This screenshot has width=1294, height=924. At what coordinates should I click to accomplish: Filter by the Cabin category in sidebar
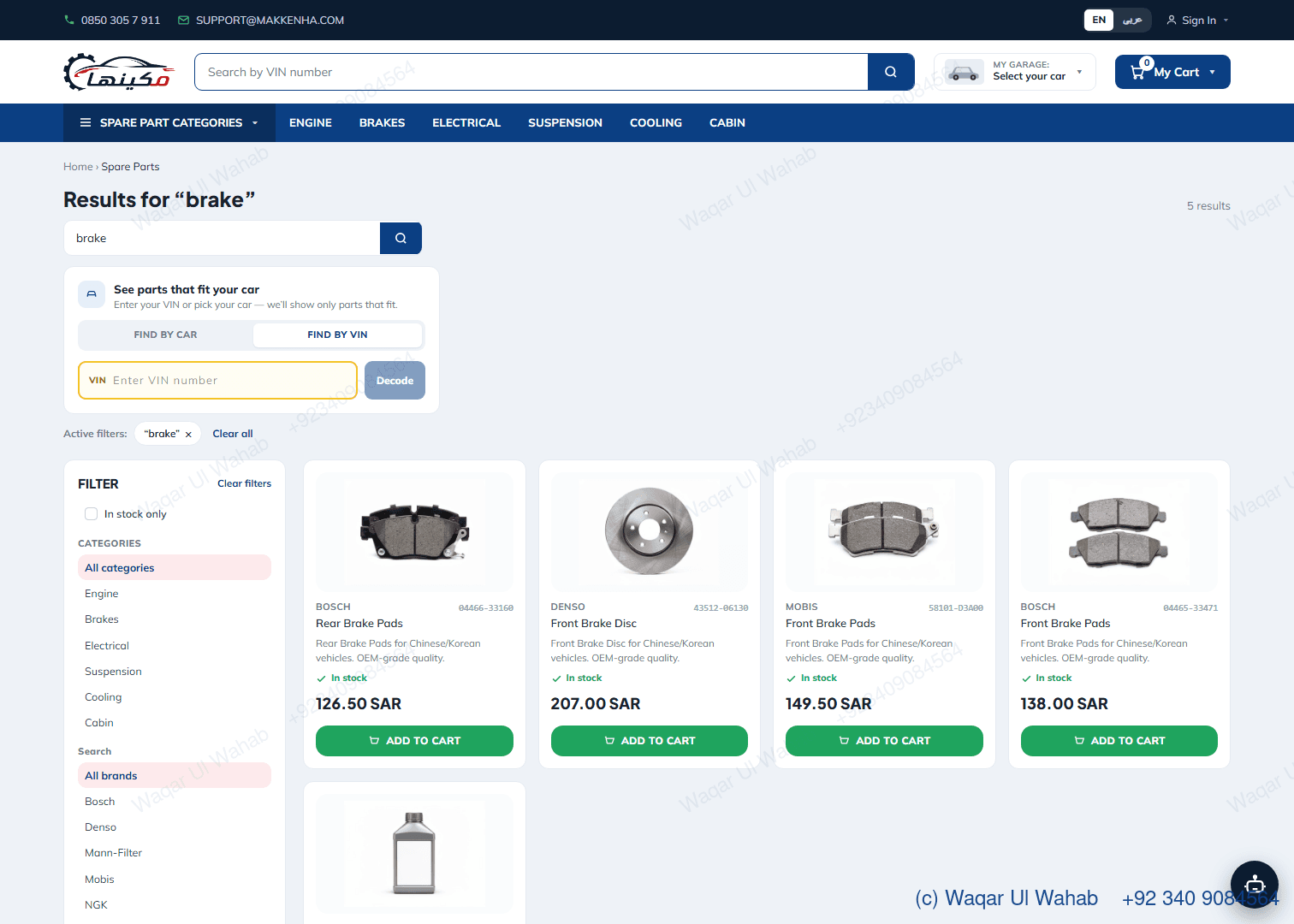[x=175, y=723]
